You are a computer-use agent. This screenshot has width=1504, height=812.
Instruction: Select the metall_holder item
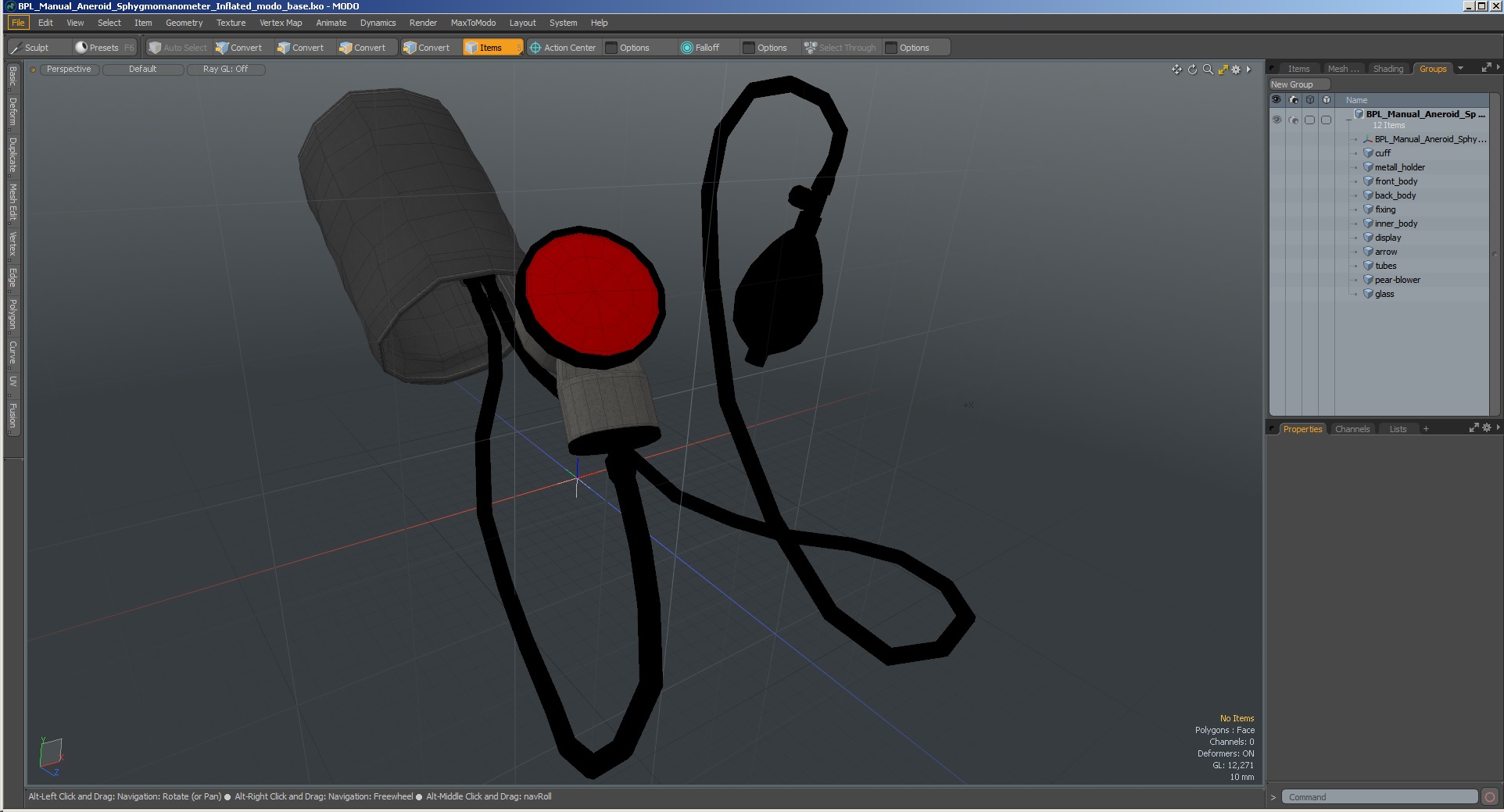[1399, 167]
